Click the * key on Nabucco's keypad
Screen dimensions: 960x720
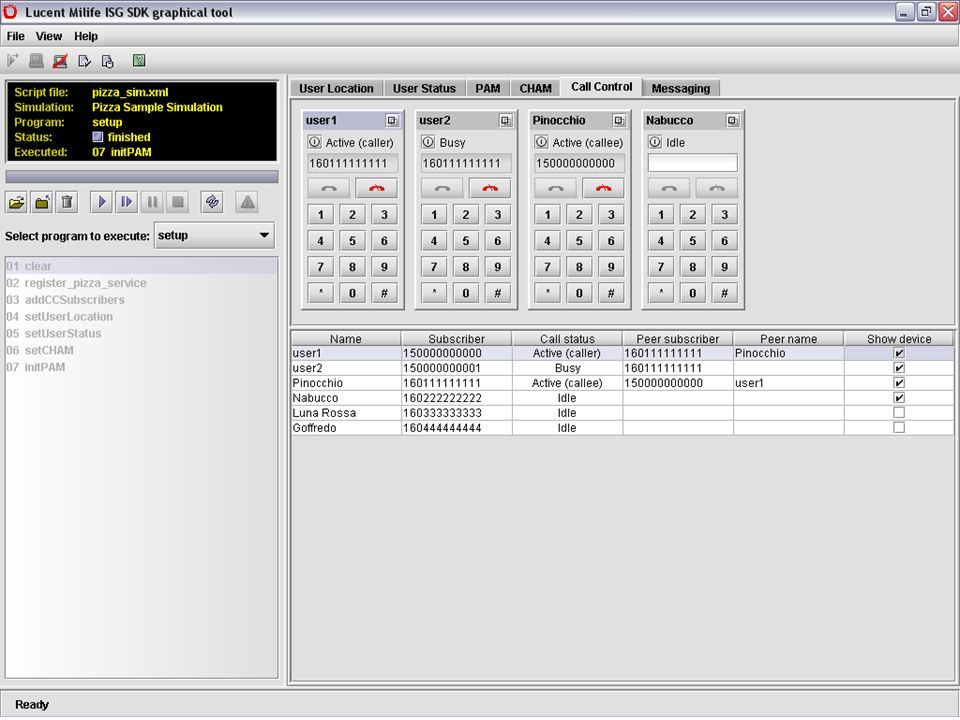661,293
